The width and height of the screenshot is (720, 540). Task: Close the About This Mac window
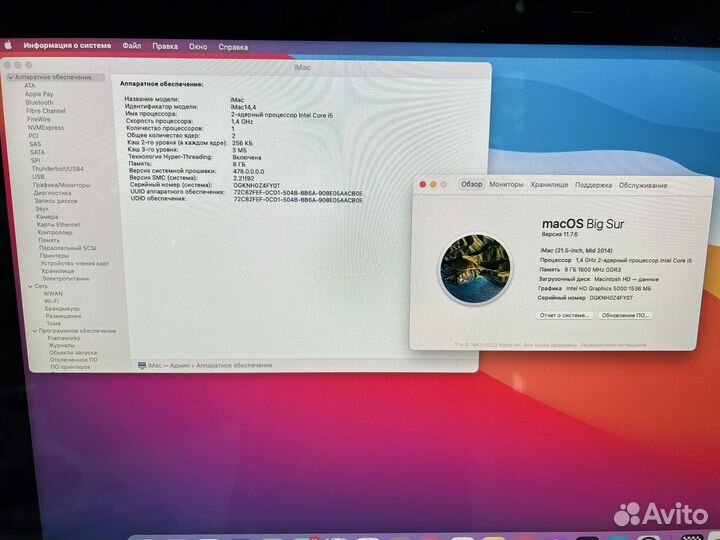point(422,184)
